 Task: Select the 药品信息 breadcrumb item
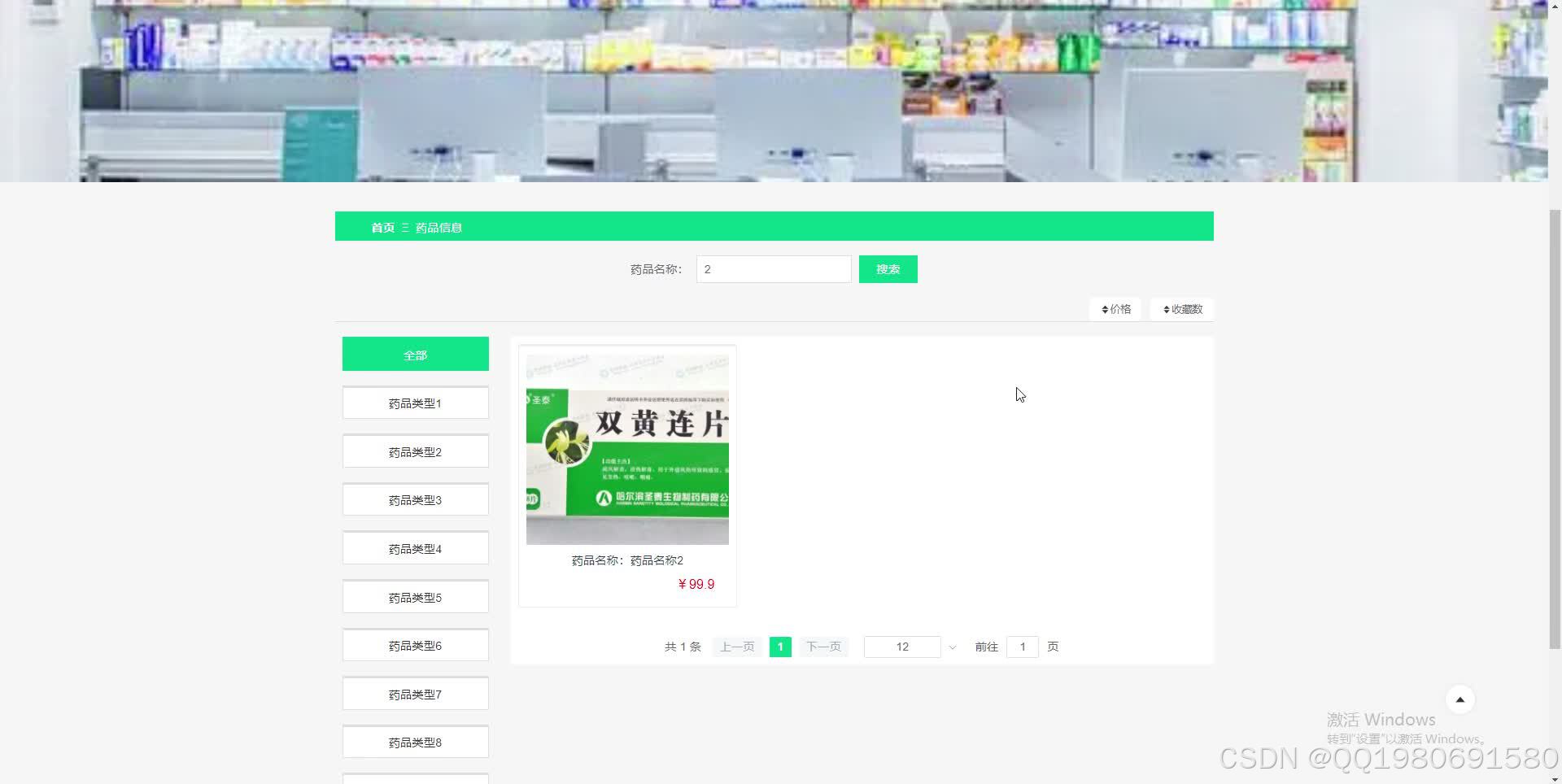[x=437, y=228]
